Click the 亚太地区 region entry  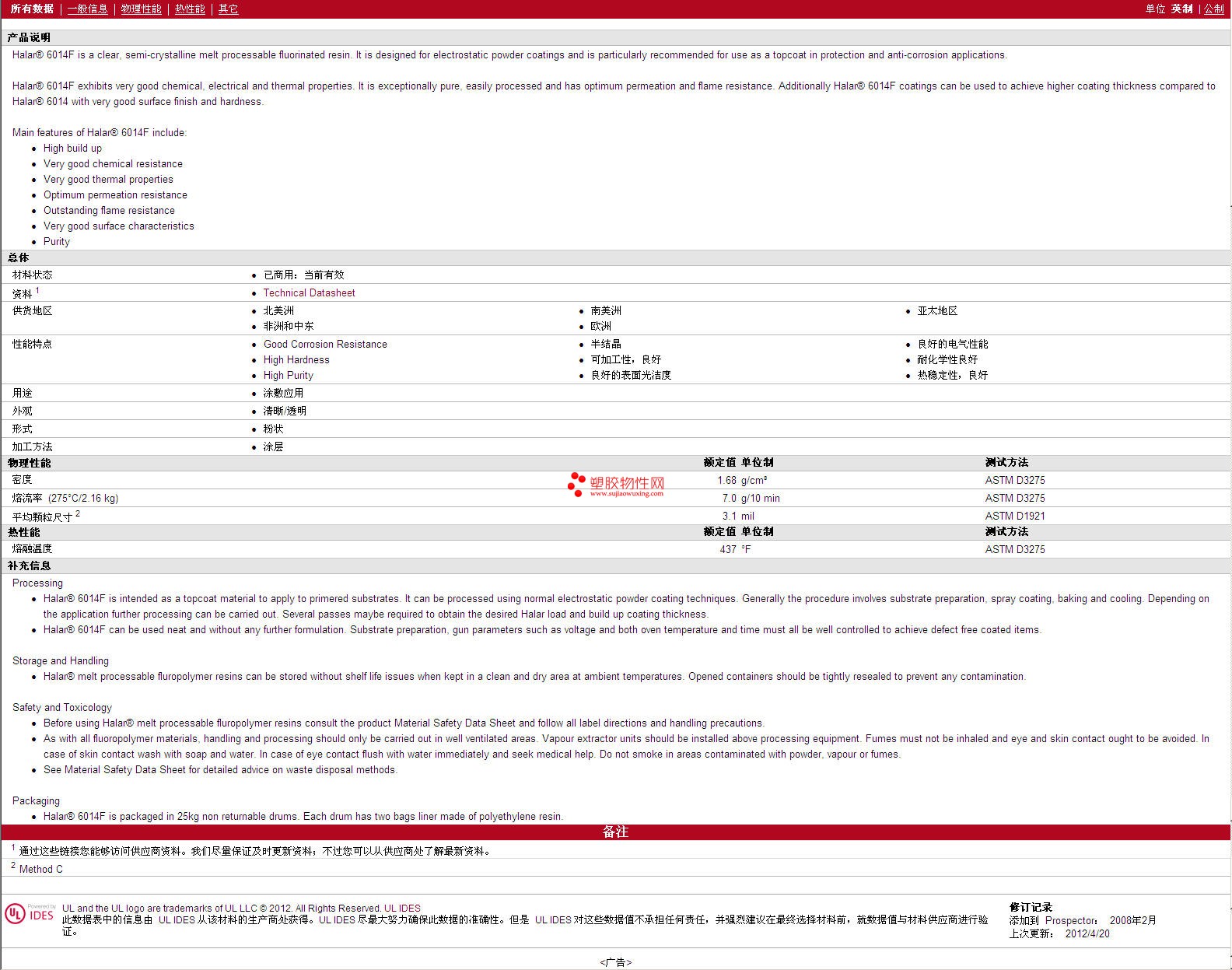937,311
